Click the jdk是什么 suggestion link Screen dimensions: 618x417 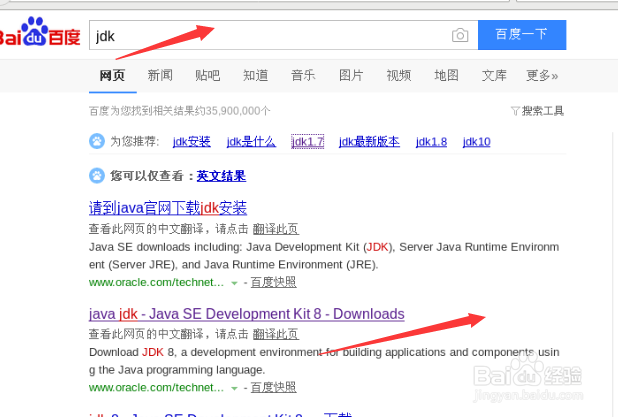[251, 141]
